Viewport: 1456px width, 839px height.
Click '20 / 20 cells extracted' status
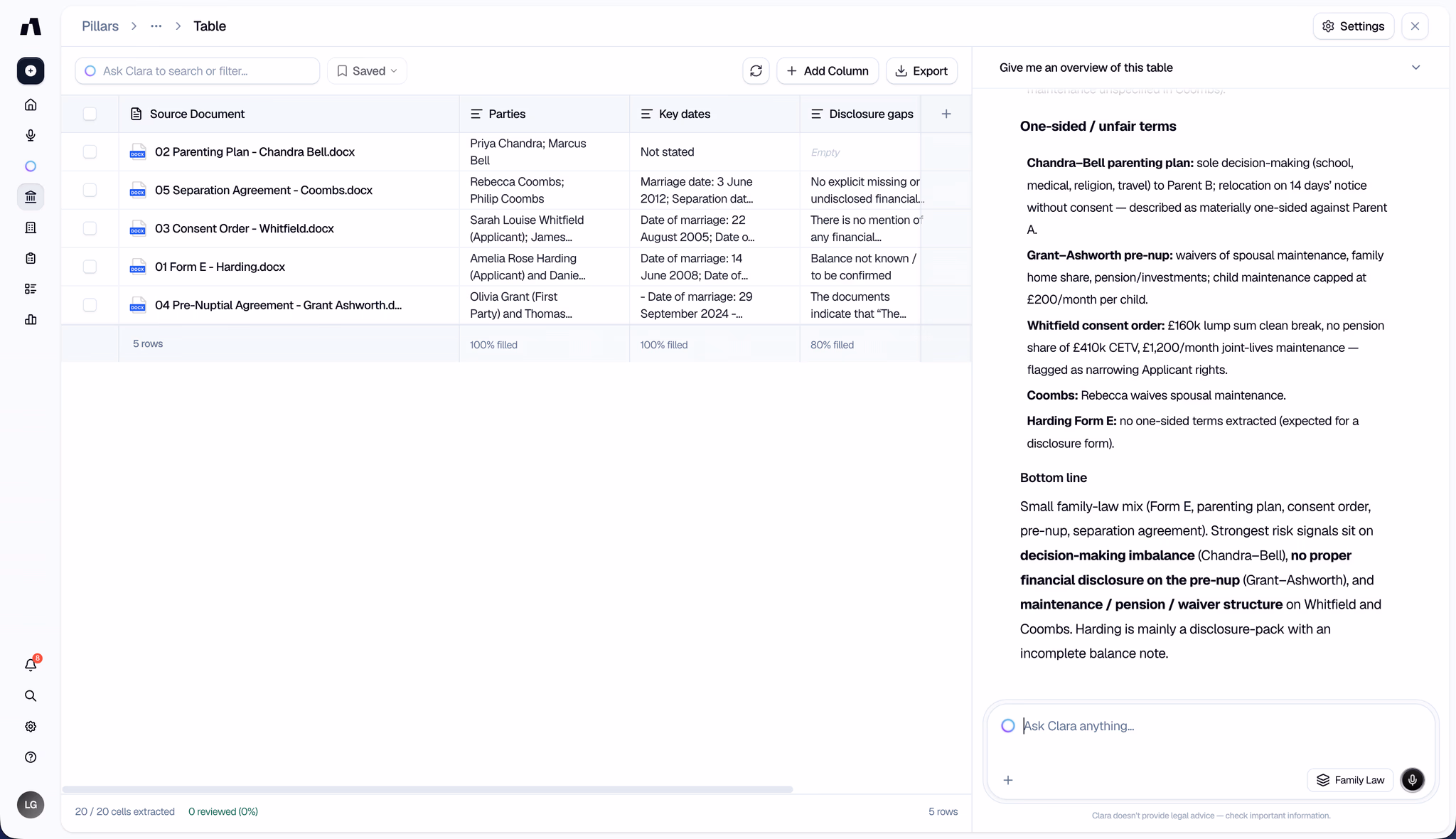(x=125, y=811)
